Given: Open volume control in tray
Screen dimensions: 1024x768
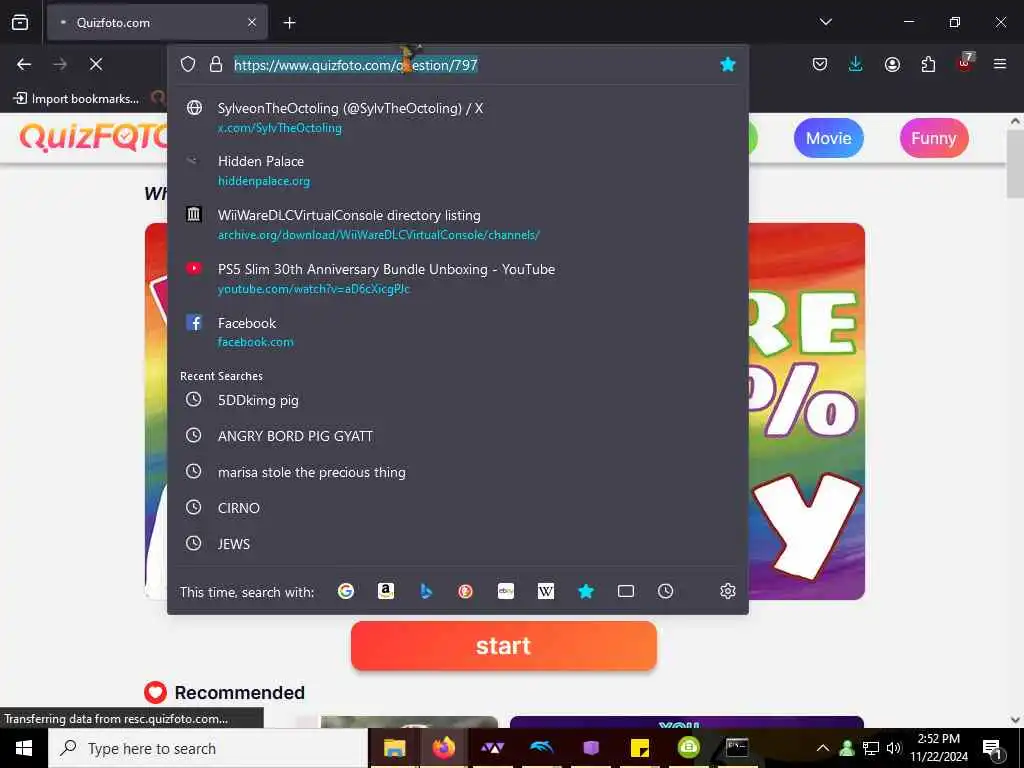Looking at the screenshot, I should [x=893, y=748].
